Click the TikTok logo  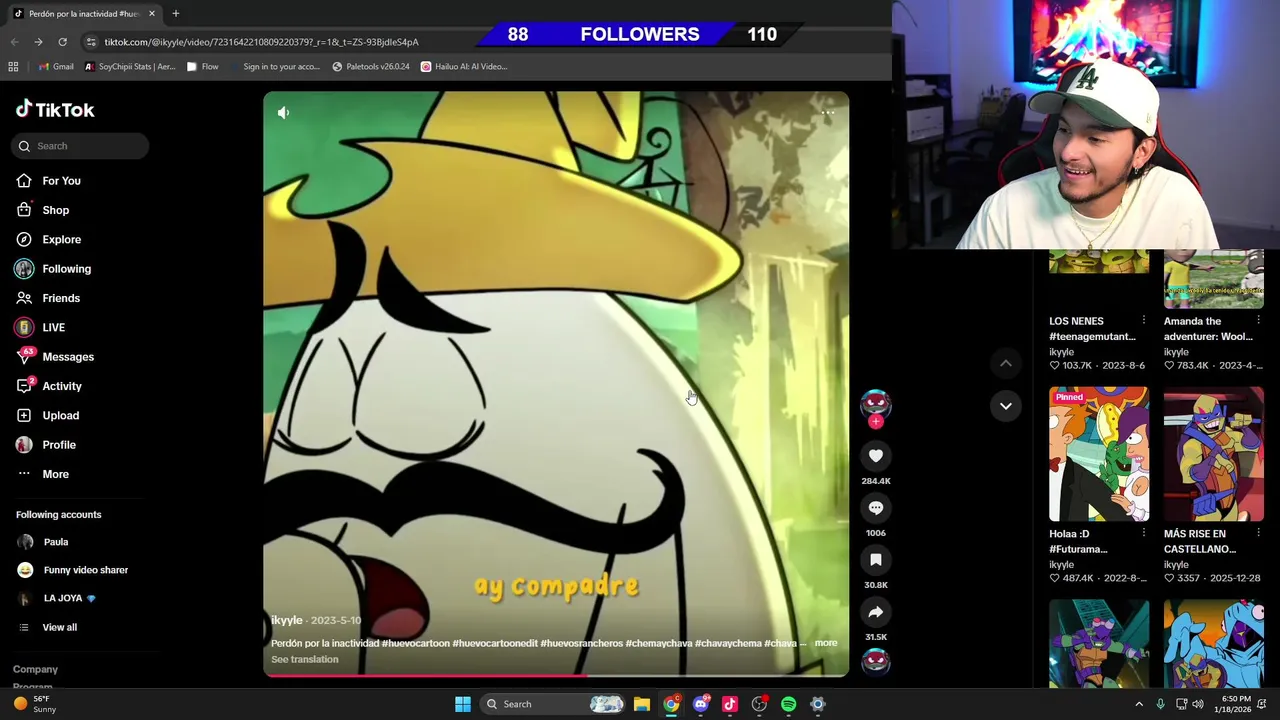(55, 110)
